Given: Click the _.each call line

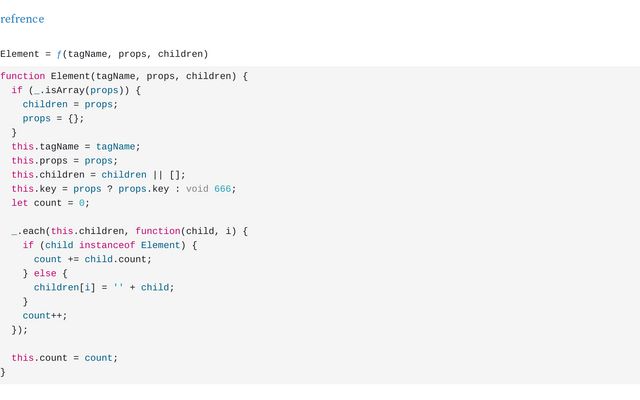Looking at the screenshot, I should (x=129, y=231).
